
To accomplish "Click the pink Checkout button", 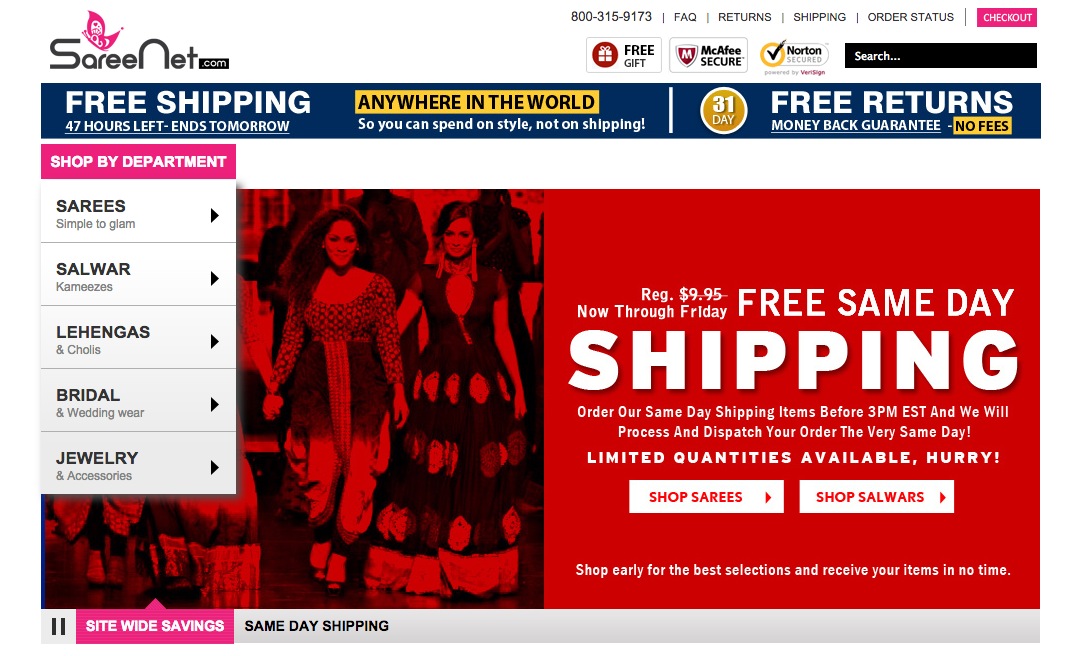I will coord(1007,17).
